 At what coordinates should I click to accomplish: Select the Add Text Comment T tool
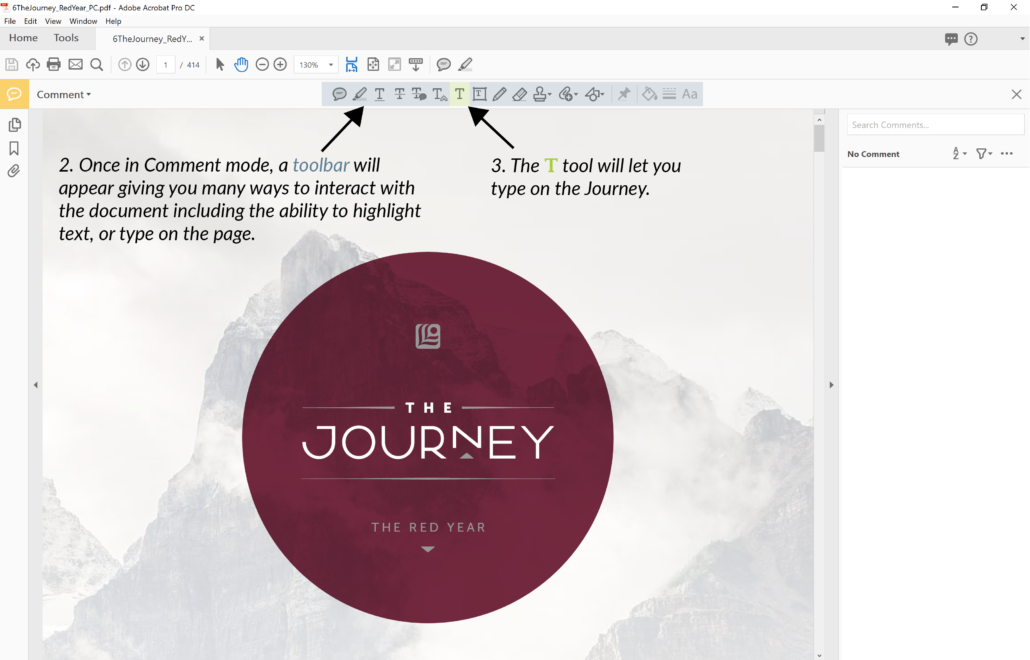pyautogui.click(x=459, y=94)
